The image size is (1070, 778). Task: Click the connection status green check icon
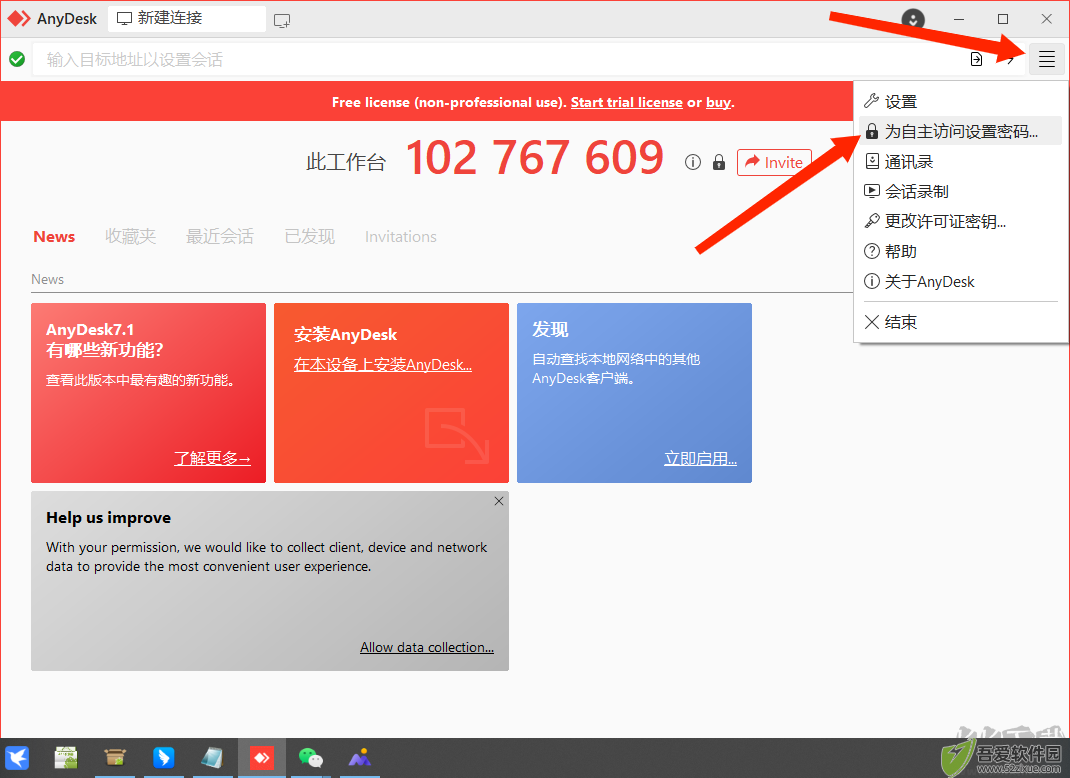[x=17, y=59]
